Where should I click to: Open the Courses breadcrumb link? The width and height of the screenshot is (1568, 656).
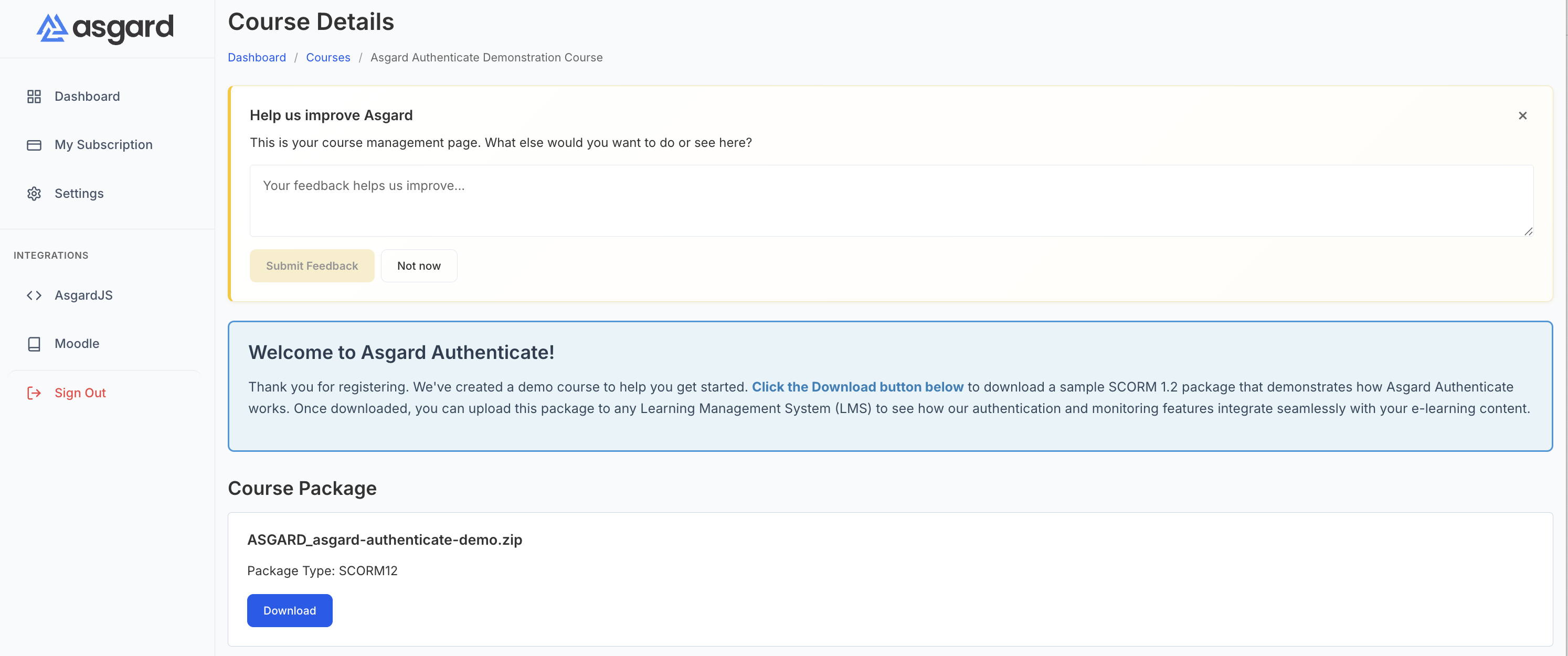click(328, 57)
